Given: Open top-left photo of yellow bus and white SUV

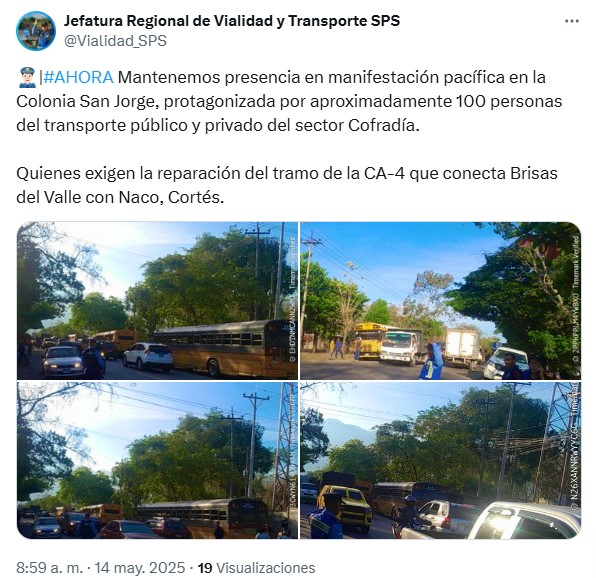Looking at the screenshot, I should 157,301.
